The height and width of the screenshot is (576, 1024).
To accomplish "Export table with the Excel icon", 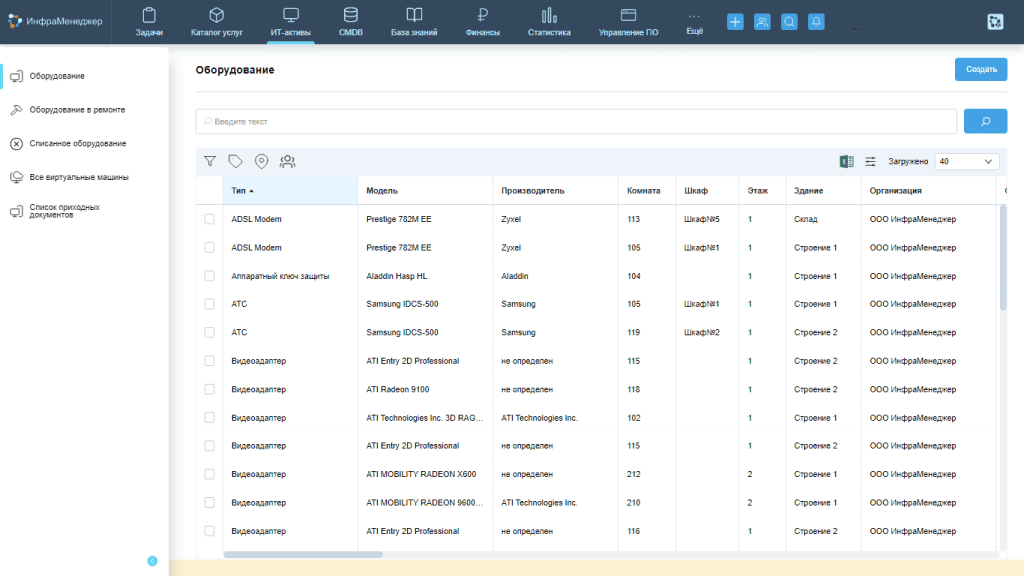I will coord(846,161).
